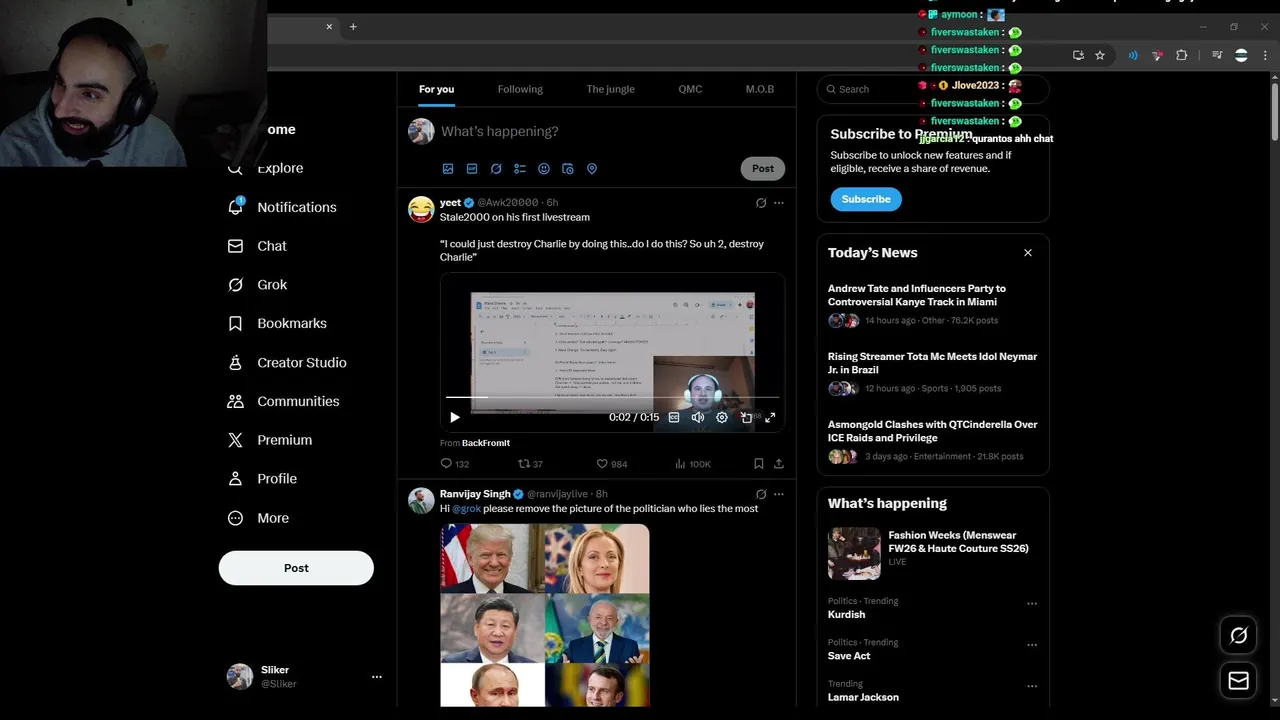The image size is (1280, 720).
Task: Like yeet's post with 984 likes
Action: 612,464
